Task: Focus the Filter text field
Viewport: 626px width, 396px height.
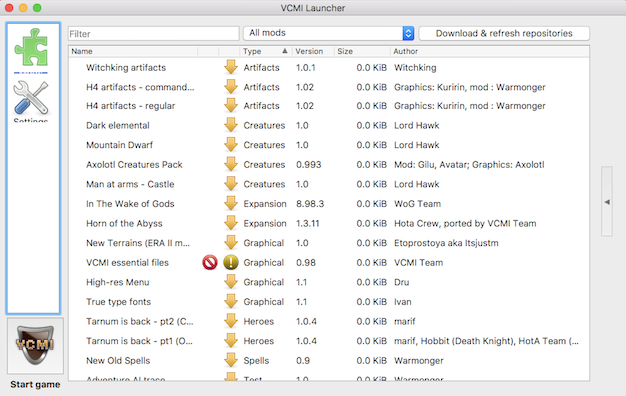Action: tap(154, 34)
